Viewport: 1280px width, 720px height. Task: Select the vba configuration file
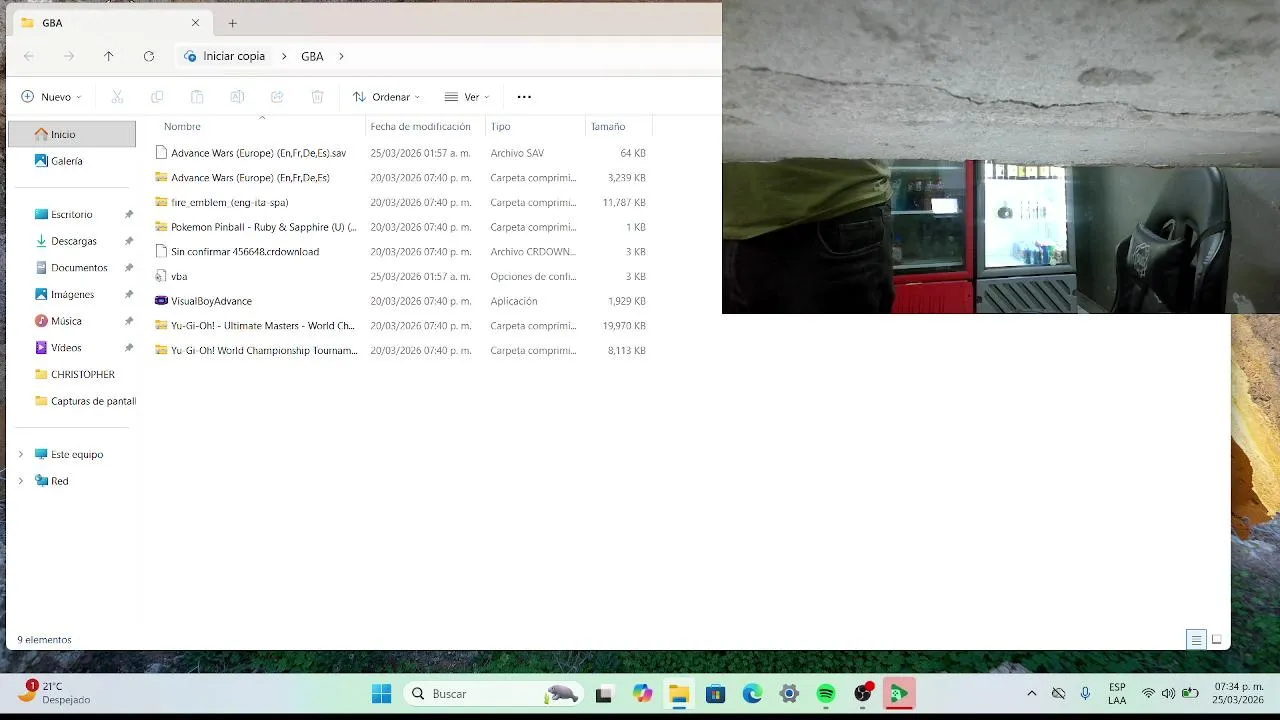[179, 276]
